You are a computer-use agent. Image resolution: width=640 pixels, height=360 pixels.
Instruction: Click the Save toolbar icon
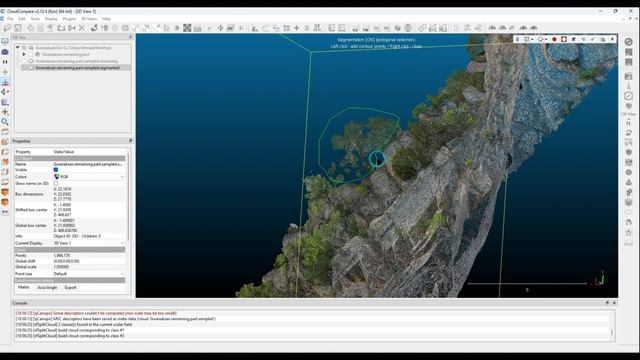click(x=18, y=28)
